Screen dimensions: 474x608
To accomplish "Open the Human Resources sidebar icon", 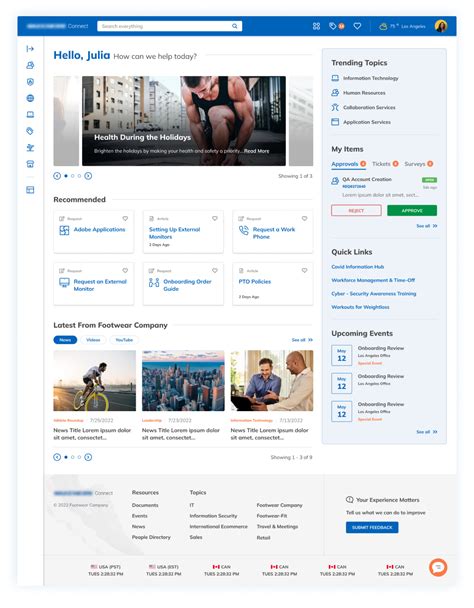I will click(x=30, y=65).
